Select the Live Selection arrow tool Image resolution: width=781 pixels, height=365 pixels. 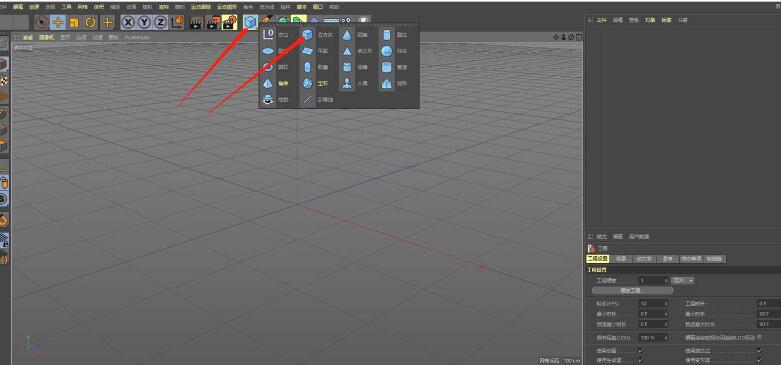click(x=42, y=22)
